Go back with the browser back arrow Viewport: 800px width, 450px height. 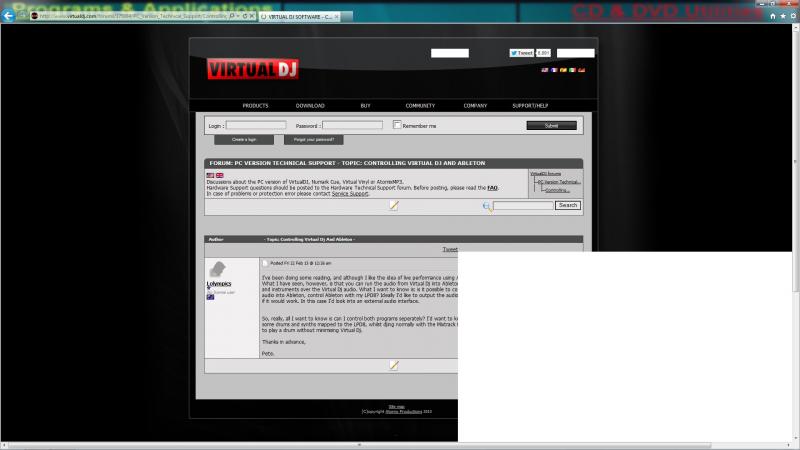click(8, 16)
